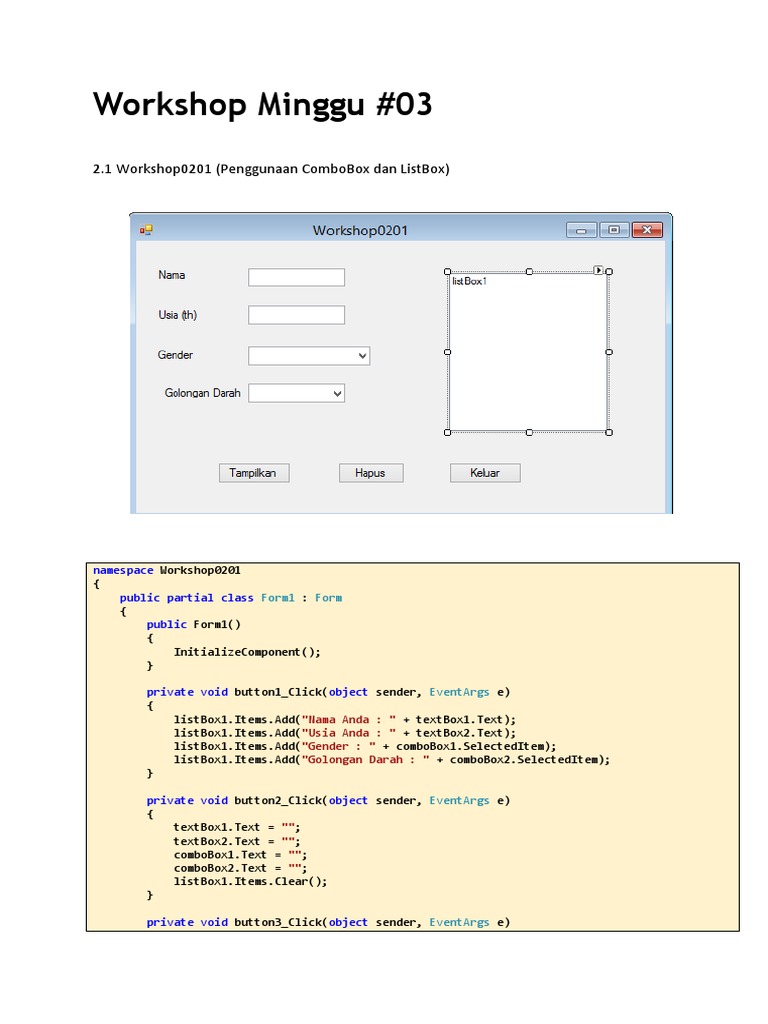The image size is (768, 1024).
Task: Expand the Golongan Darah combo box
Action: click(337, 393)
